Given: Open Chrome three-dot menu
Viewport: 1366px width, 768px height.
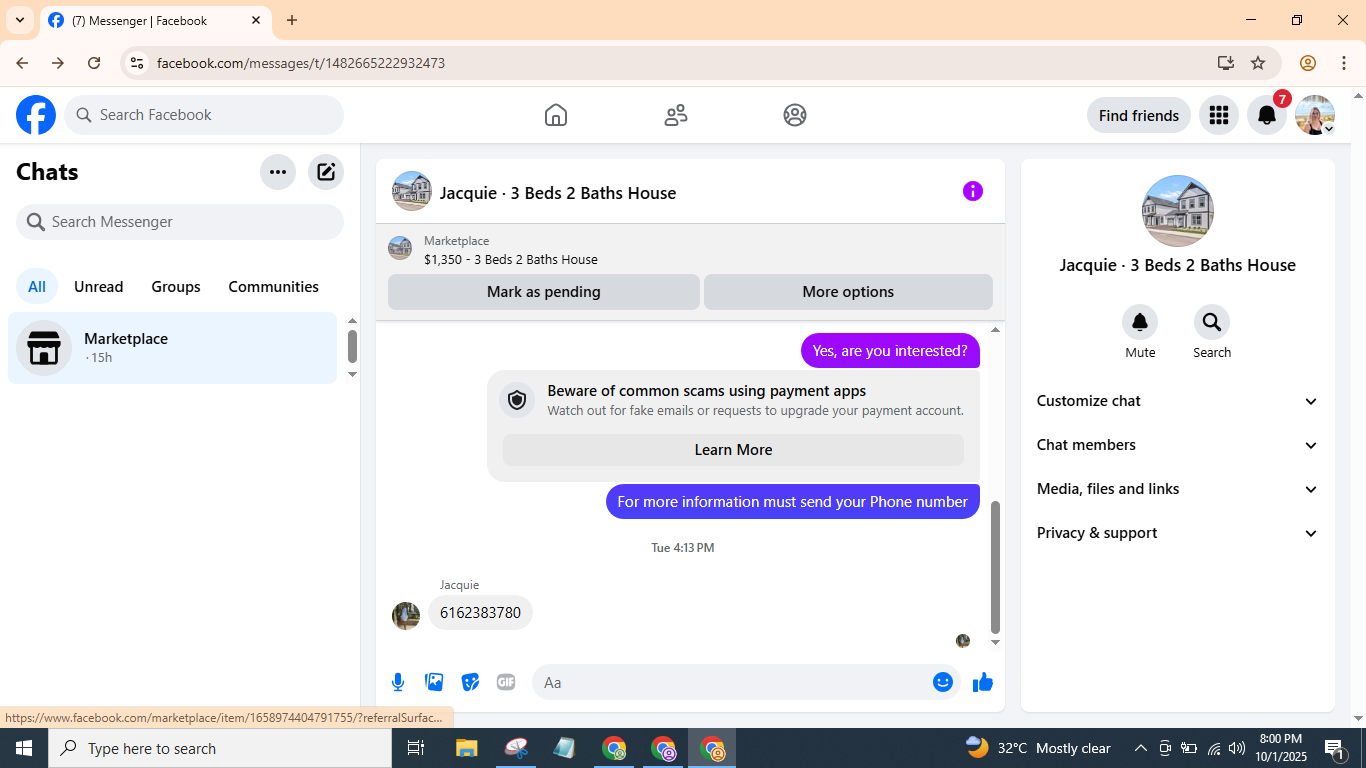Looking at the screenshot, I should pyautogui.click(x=1344, y=63).
